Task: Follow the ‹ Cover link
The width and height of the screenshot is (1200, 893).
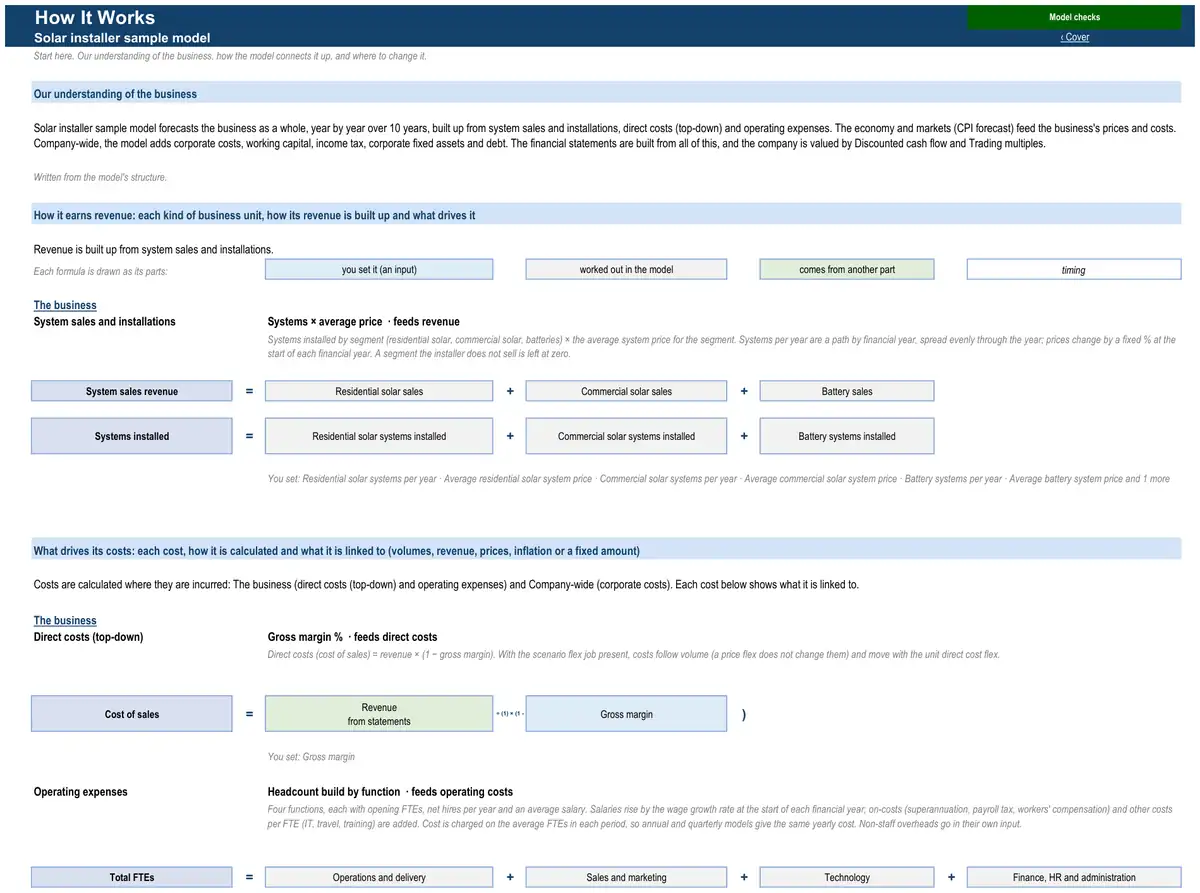Action: [1075, 38]
